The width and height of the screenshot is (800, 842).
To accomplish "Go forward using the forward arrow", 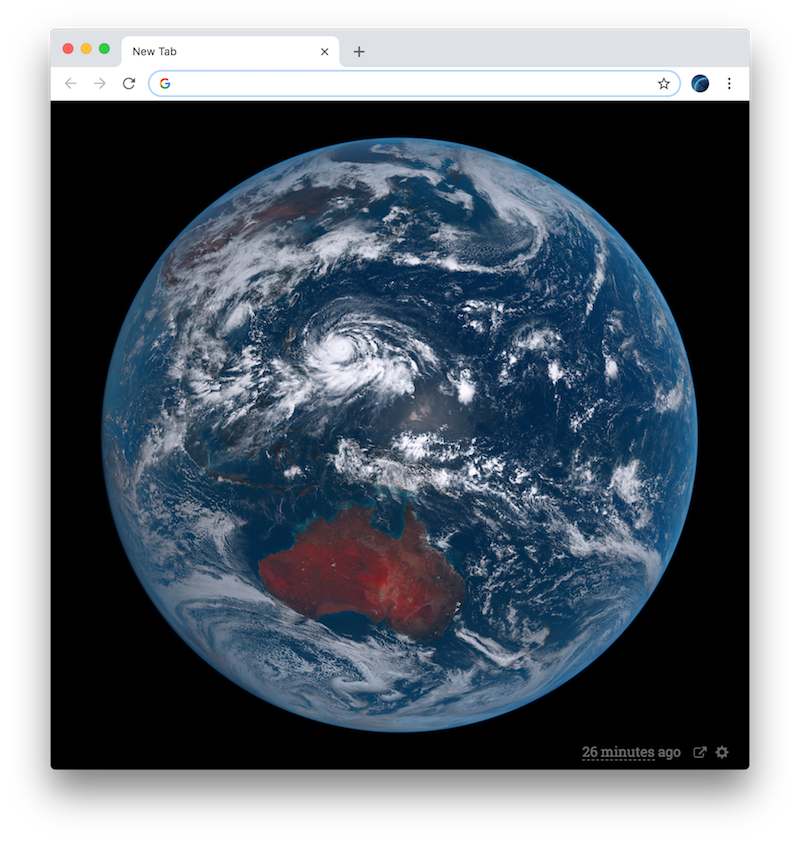I will click(x=99, y=83).
